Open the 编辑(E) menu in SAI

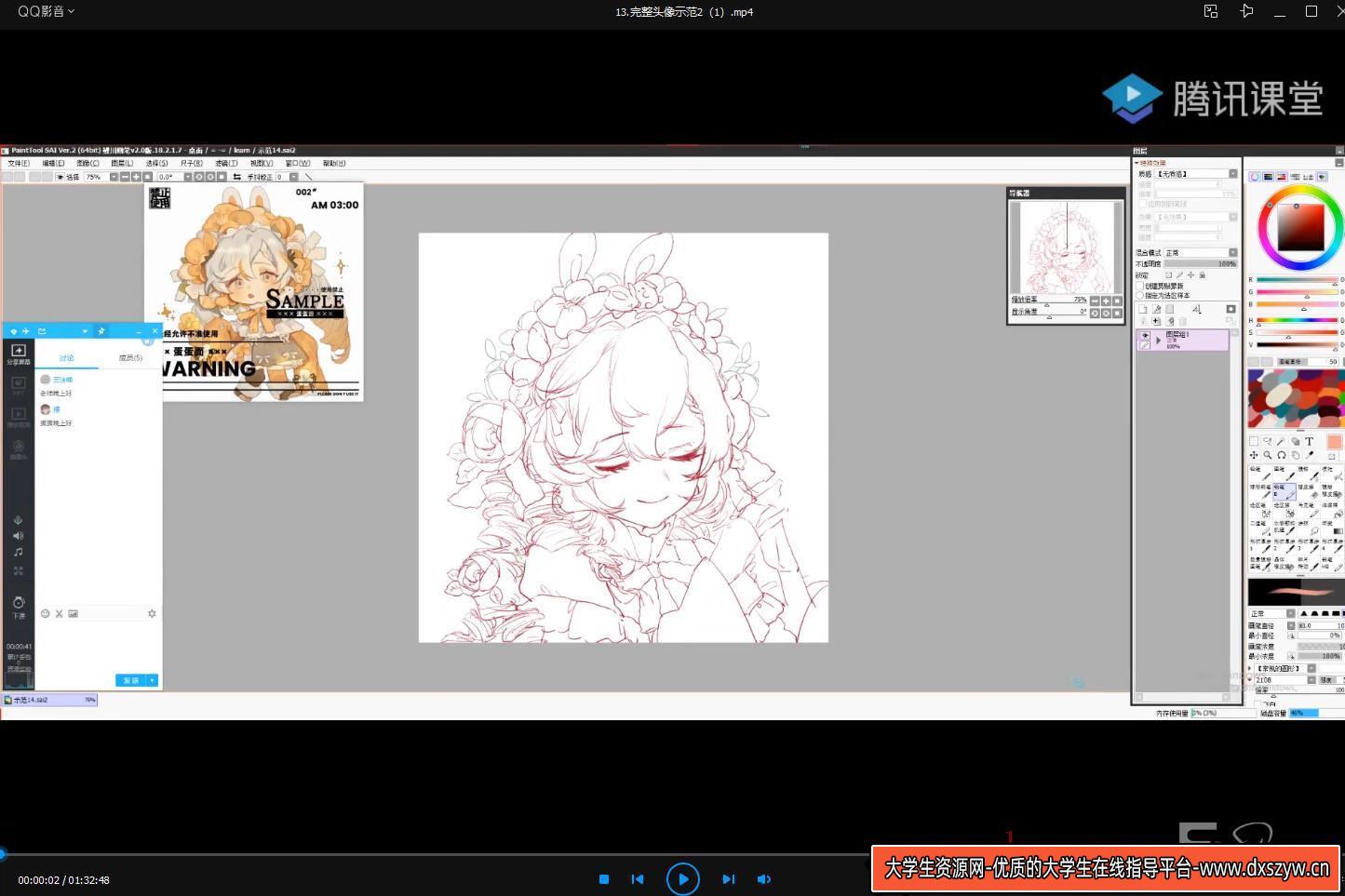[x=54, y=163]
